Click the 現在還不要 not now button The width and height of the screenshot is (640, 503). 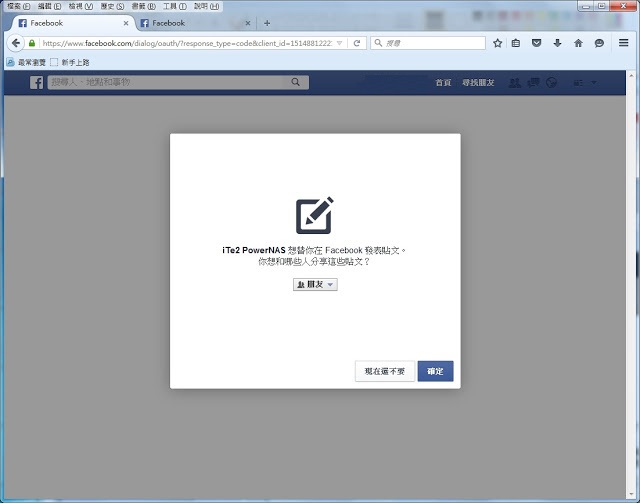384,371
